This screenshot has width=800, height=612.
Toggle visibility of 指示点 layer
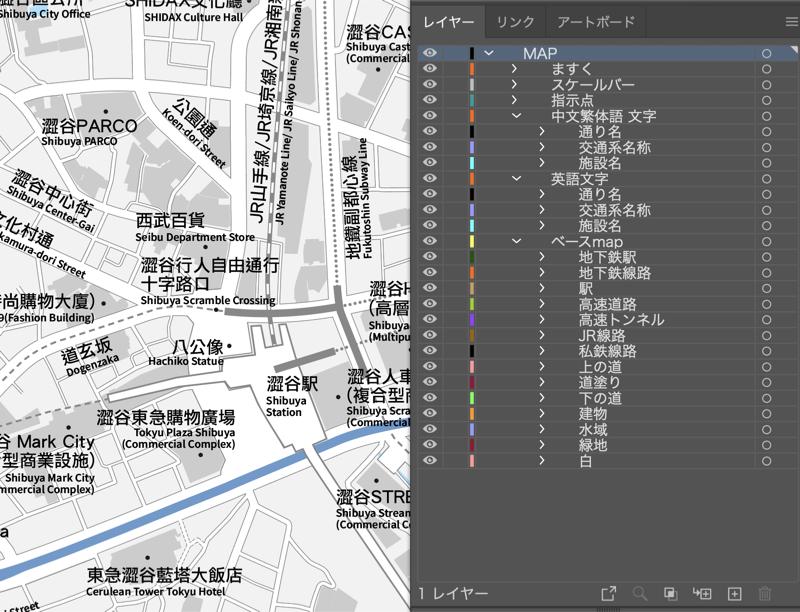[430, 100]
